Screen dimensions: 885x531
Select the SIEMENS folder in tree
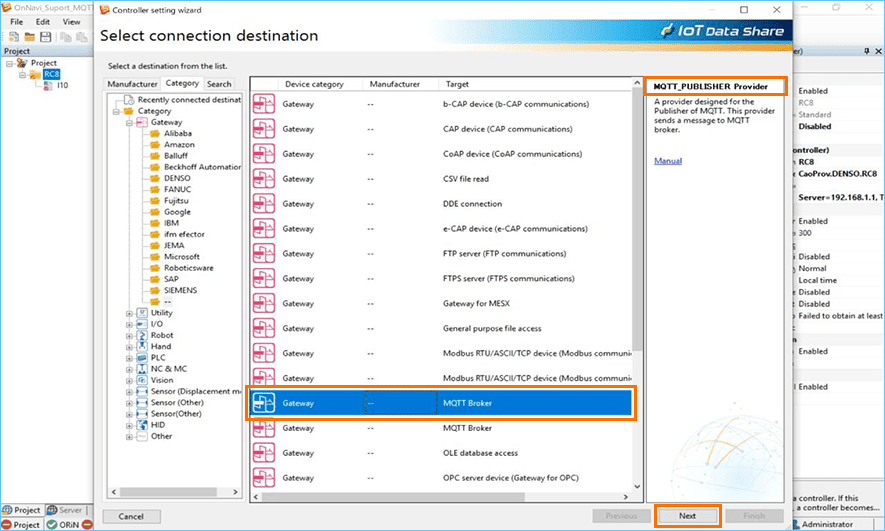click(180, 291)
